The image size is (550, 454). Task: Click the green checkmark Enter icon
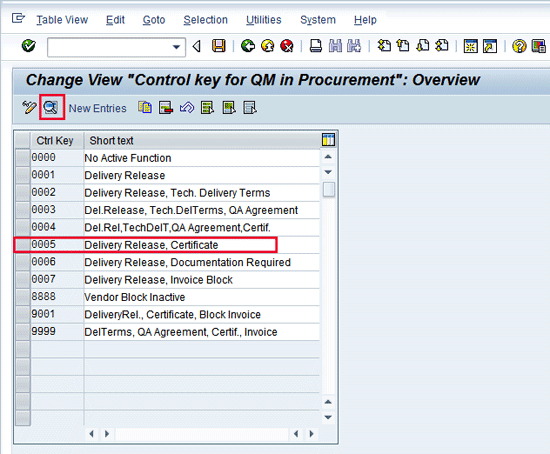click(28, 46)
